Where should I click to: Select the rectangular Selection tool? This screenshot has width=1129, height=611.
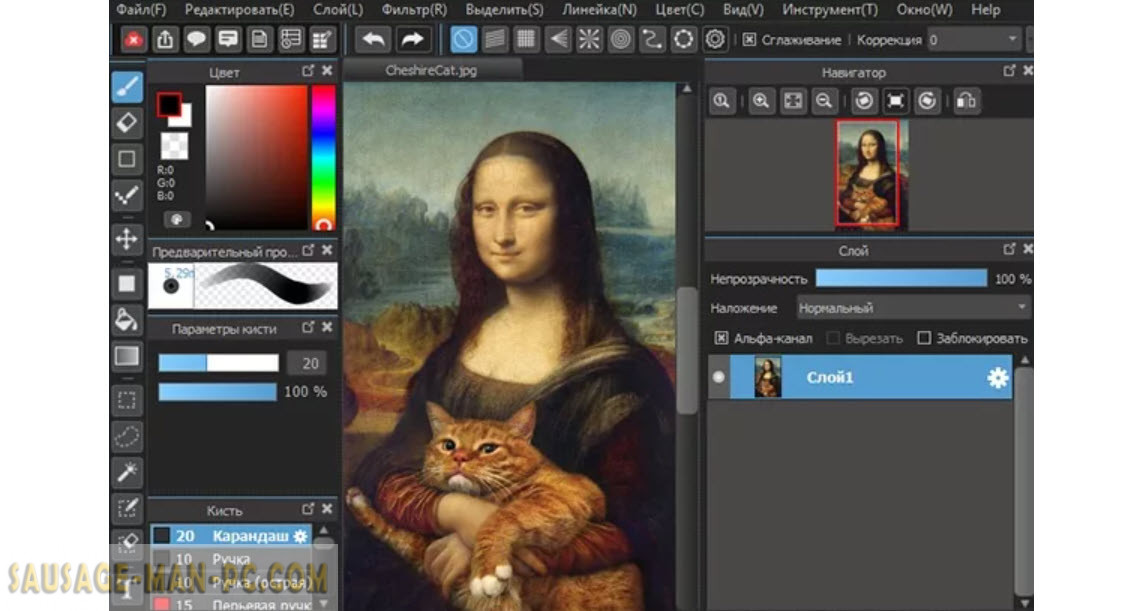(127, 400)
